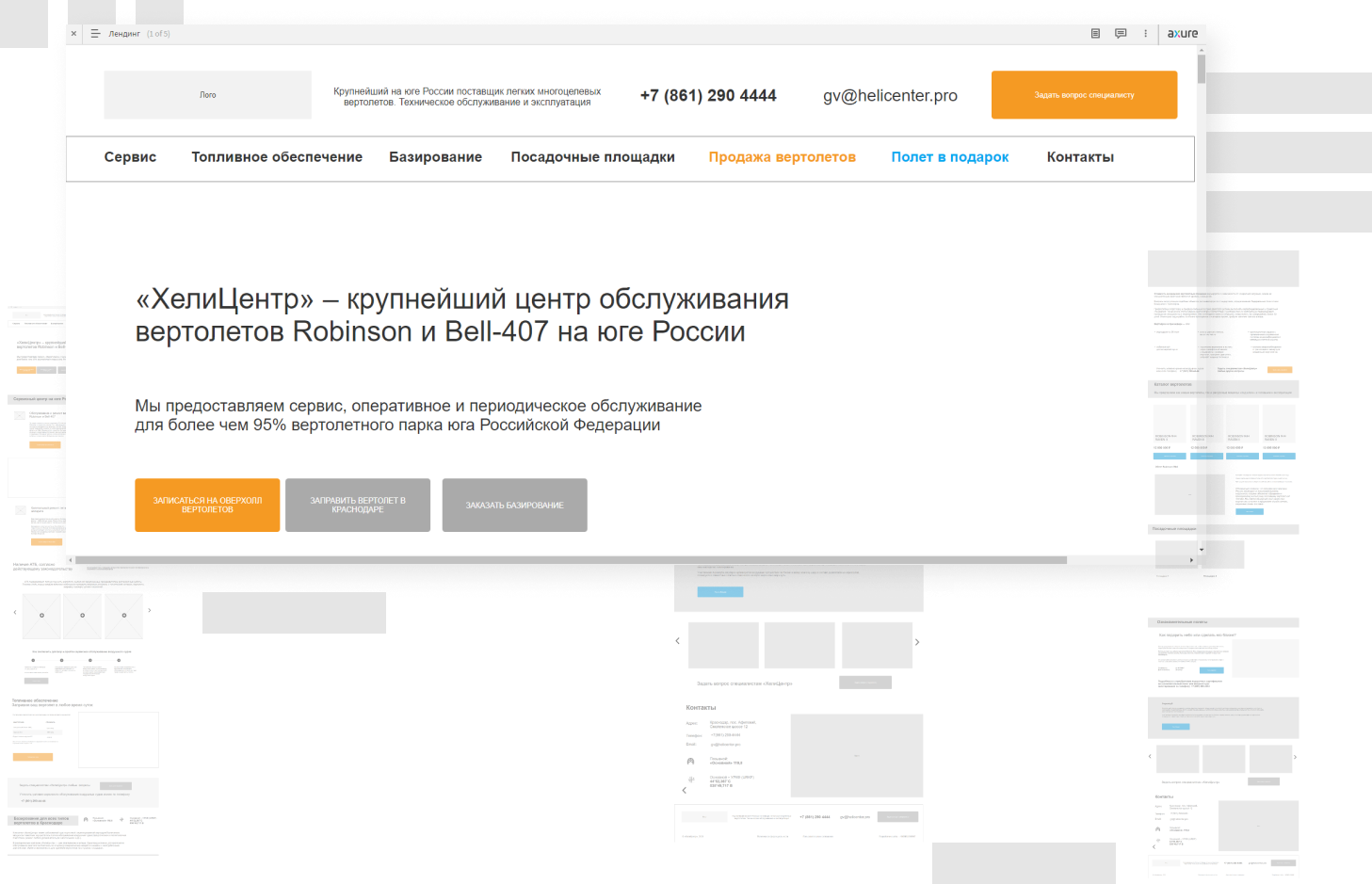Screen dimensions: 1372x884
Task: Click the email gv@helicenter.pro in header
Action: point(890,96)
